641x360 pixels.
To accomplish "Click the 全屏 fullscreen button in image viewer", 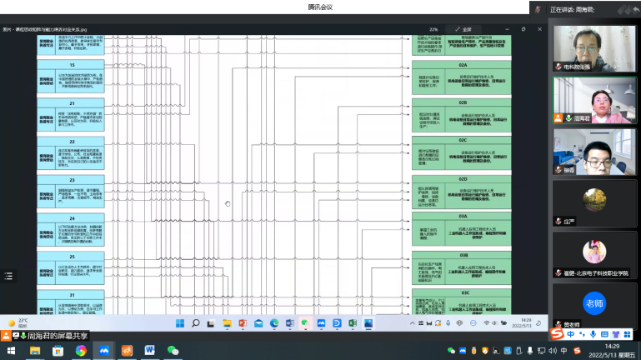I will pyautogui.click(x=464, y=29).
